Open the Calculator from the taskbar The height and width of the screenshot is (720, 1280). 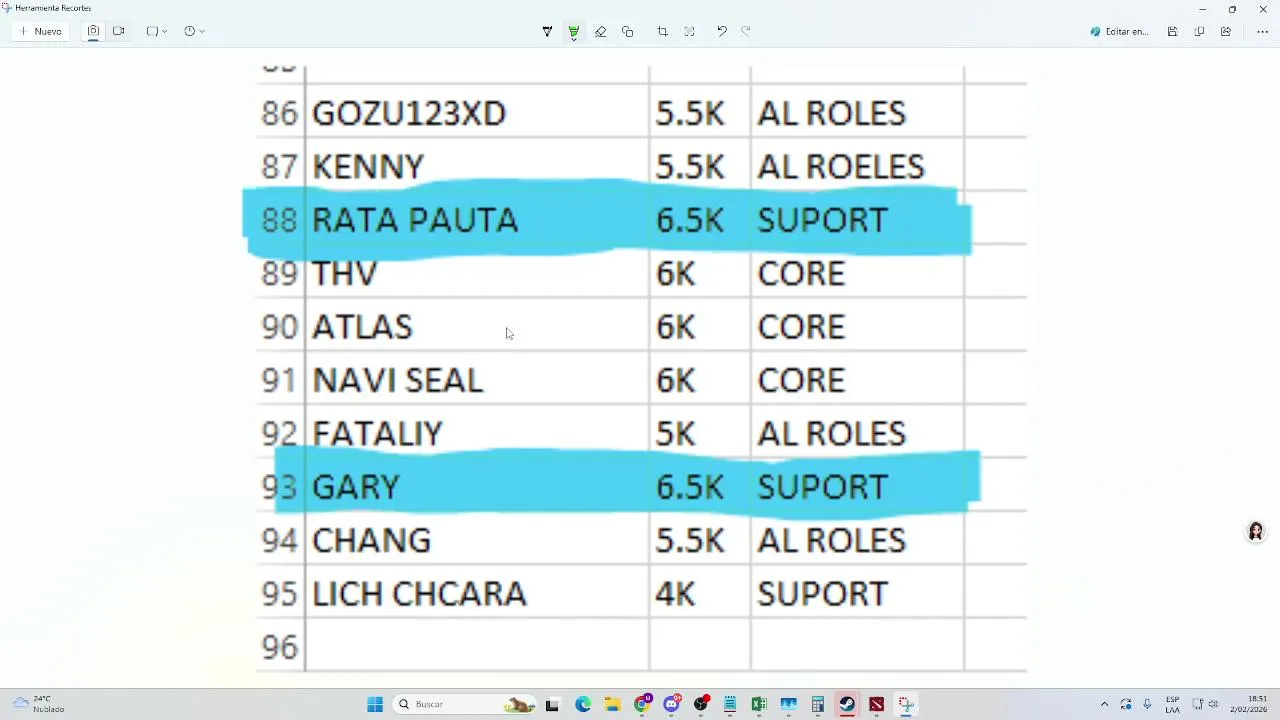click(x=818, y=705)
